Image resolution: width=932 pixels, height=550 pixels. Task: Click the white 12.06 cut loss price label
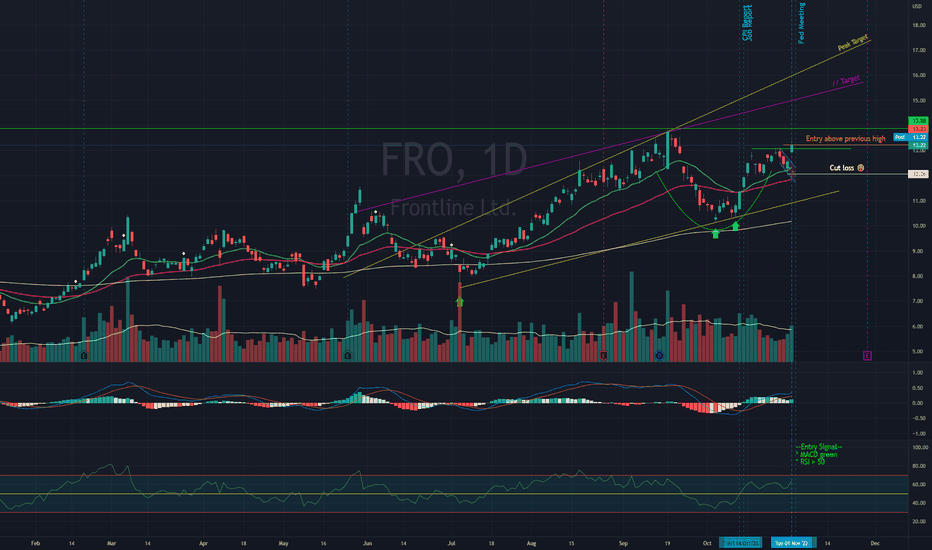pyautogui.click(x=918, y=174)
